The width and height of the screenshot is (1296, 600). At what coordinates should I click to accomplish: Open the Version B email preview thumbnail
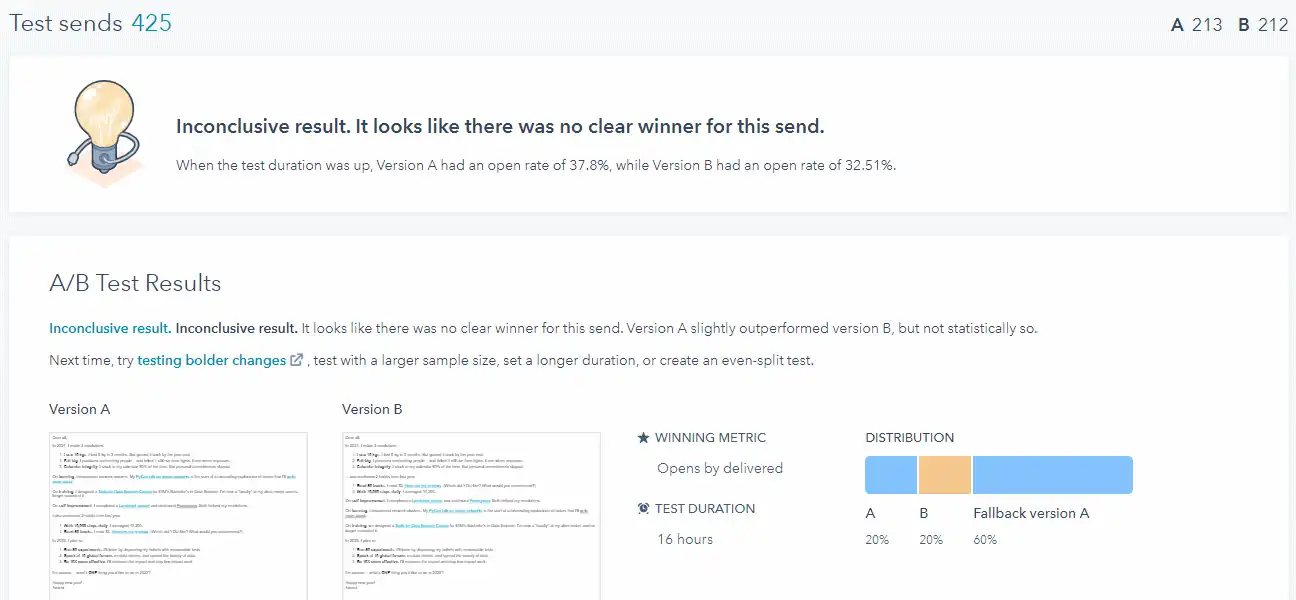tap(471, 515)
